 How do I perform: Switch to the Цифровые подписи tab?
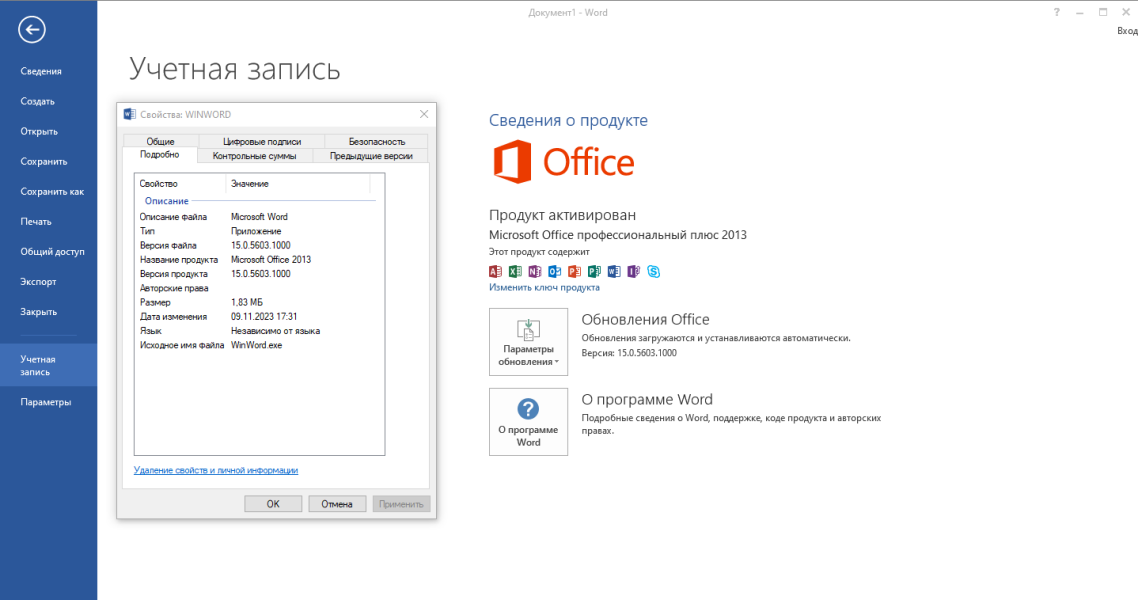coord(262,141)
